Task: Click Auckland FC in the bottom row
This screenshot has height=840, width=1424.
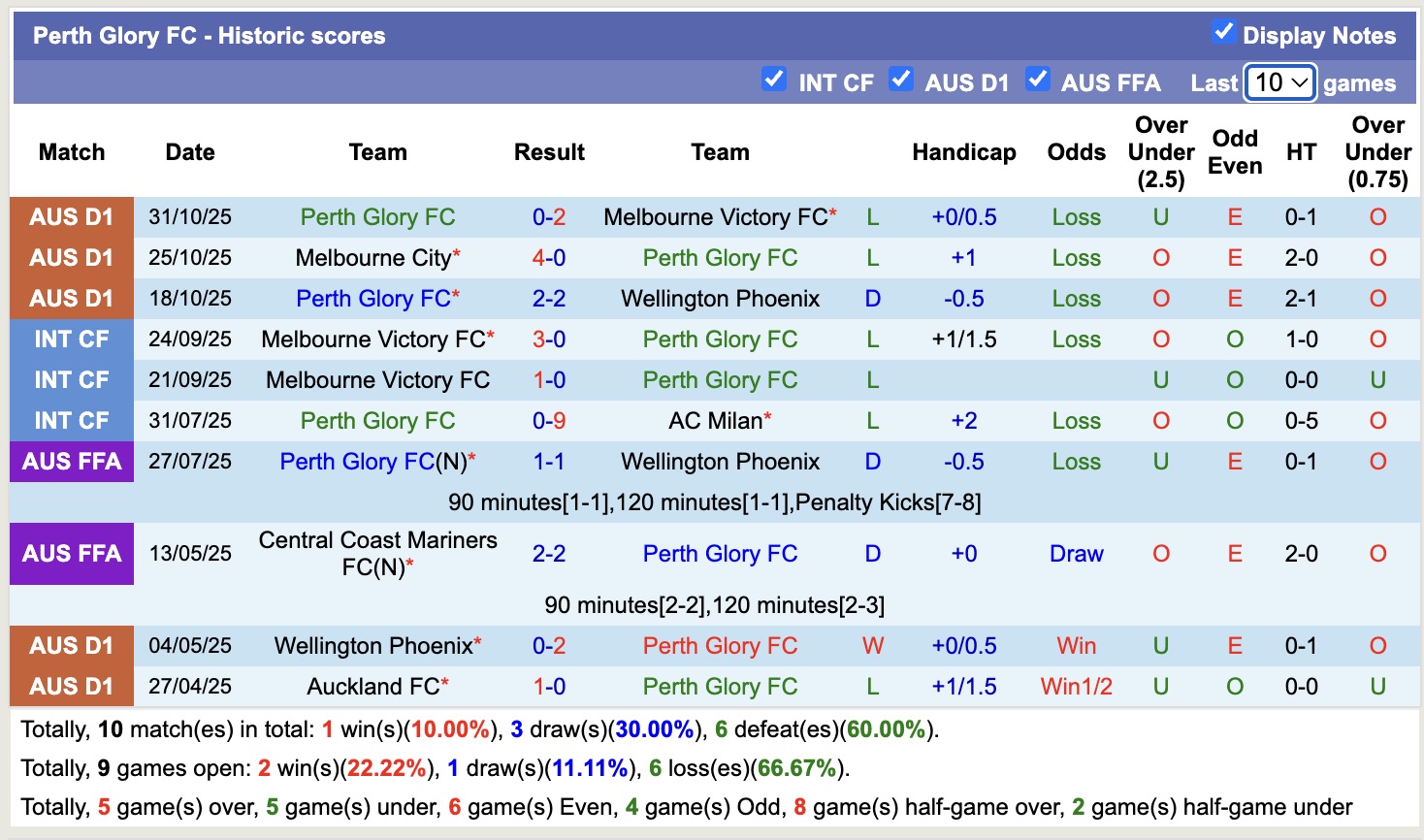Action: pyautogui.click(x=372, y=686)
